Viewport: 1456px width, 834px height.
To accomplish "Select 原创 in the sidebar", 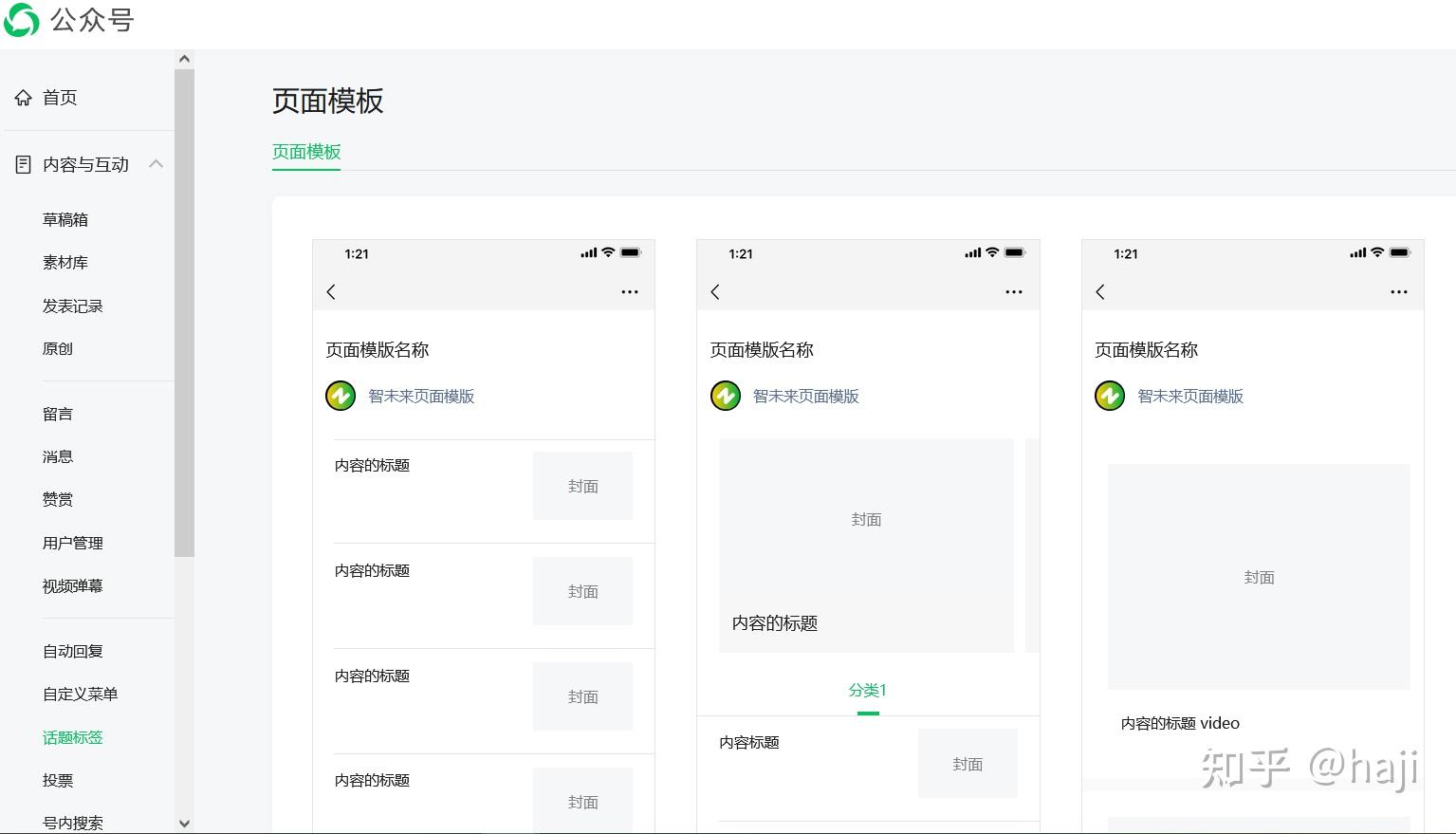I will (58, 348).
